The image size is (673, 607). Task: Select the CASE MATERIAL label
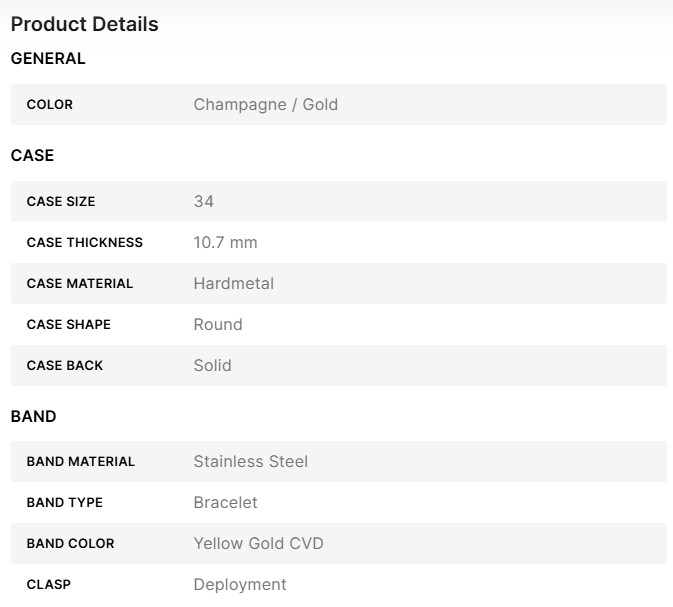point(80,284)
